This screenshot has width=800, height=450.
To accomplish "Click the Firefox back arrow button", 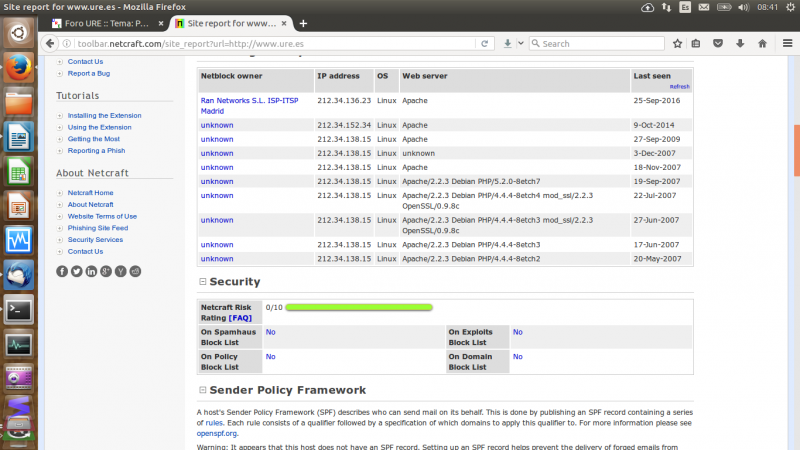I will click(49, 43).
